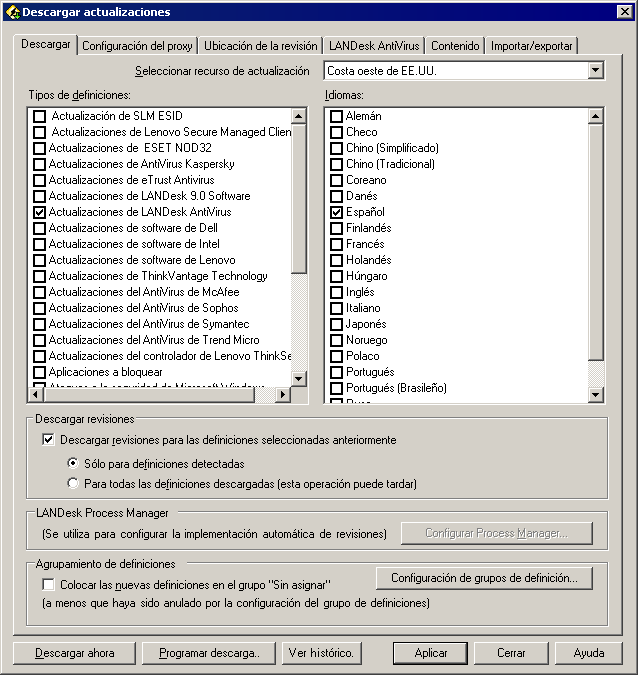Select the Alemán language checkbox
This screenshot has height=675, width=638.
336,116
